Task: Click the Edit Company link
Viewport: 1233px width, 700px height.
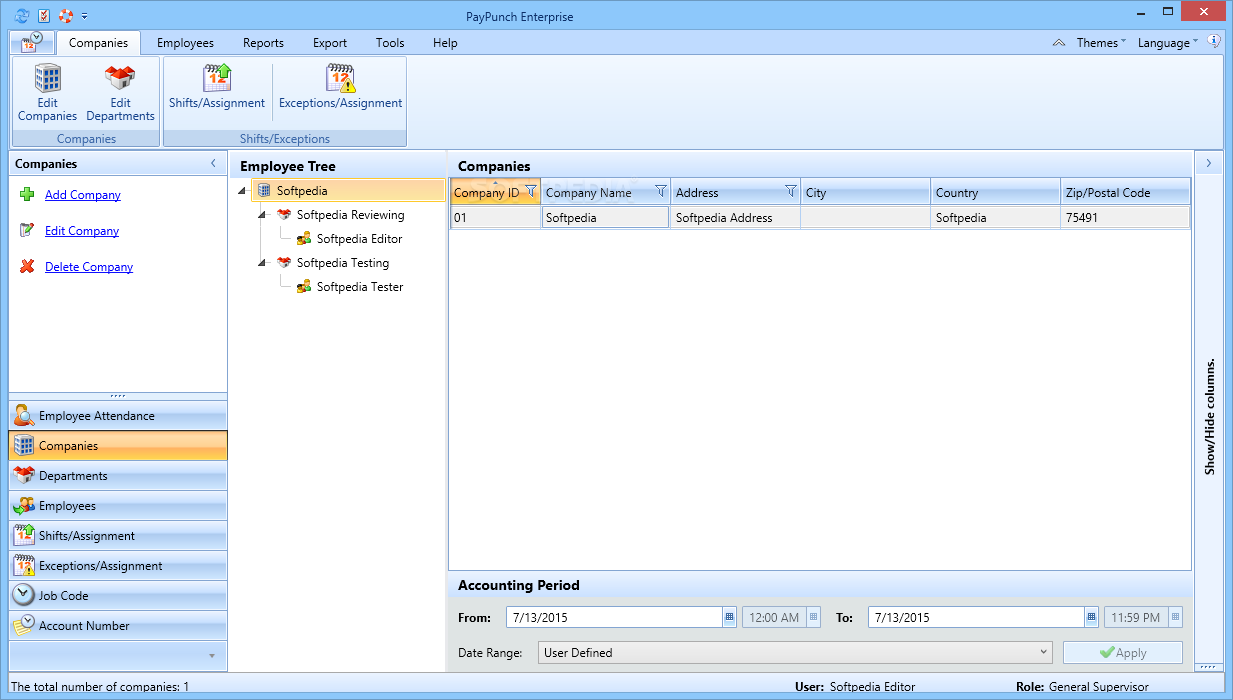Action: click(82, 231)
